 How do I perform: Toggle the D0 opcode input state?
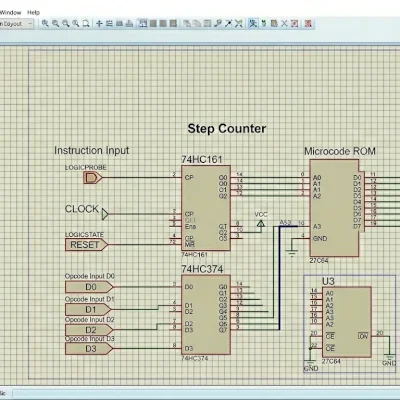click(89, 287)
